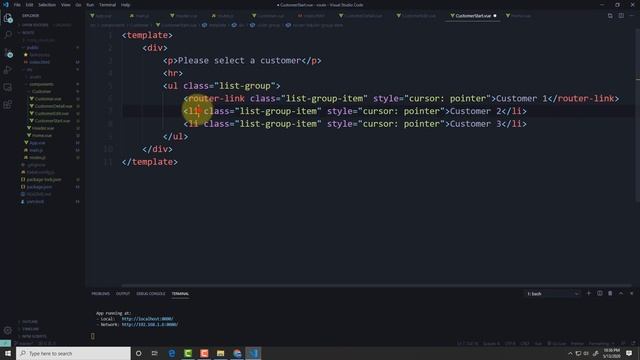Click the taskbar clock and date
This screenshot has width=640, height=360.
tap(611, 353)
